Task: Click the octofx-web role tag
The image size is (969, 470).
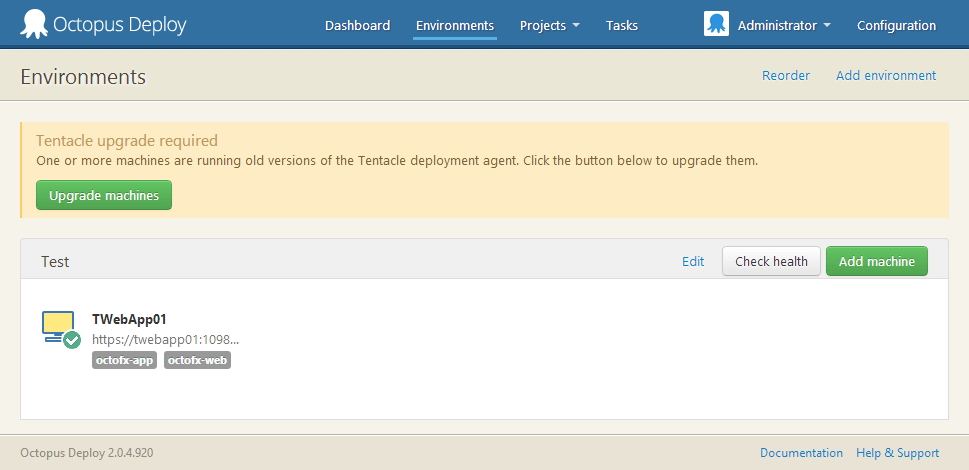Action: 197,360
